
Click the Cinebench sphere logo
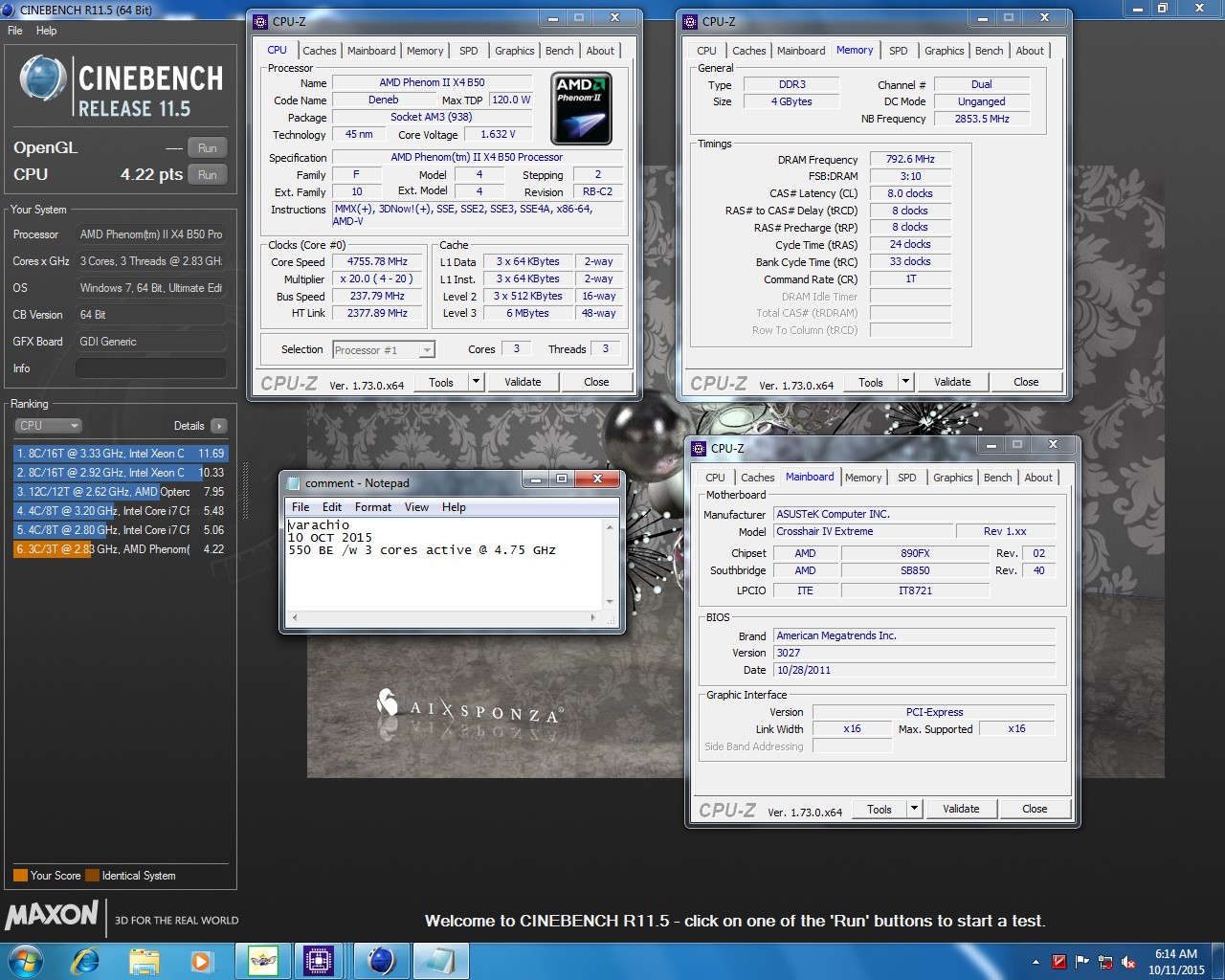[43, 79]
